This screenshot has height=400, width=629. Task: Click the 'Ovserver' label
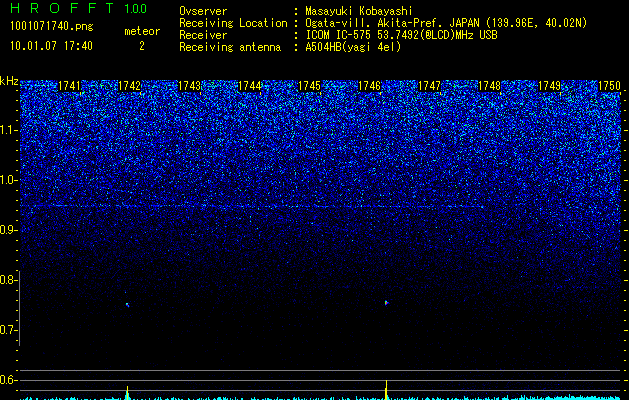tap(203, 11)
